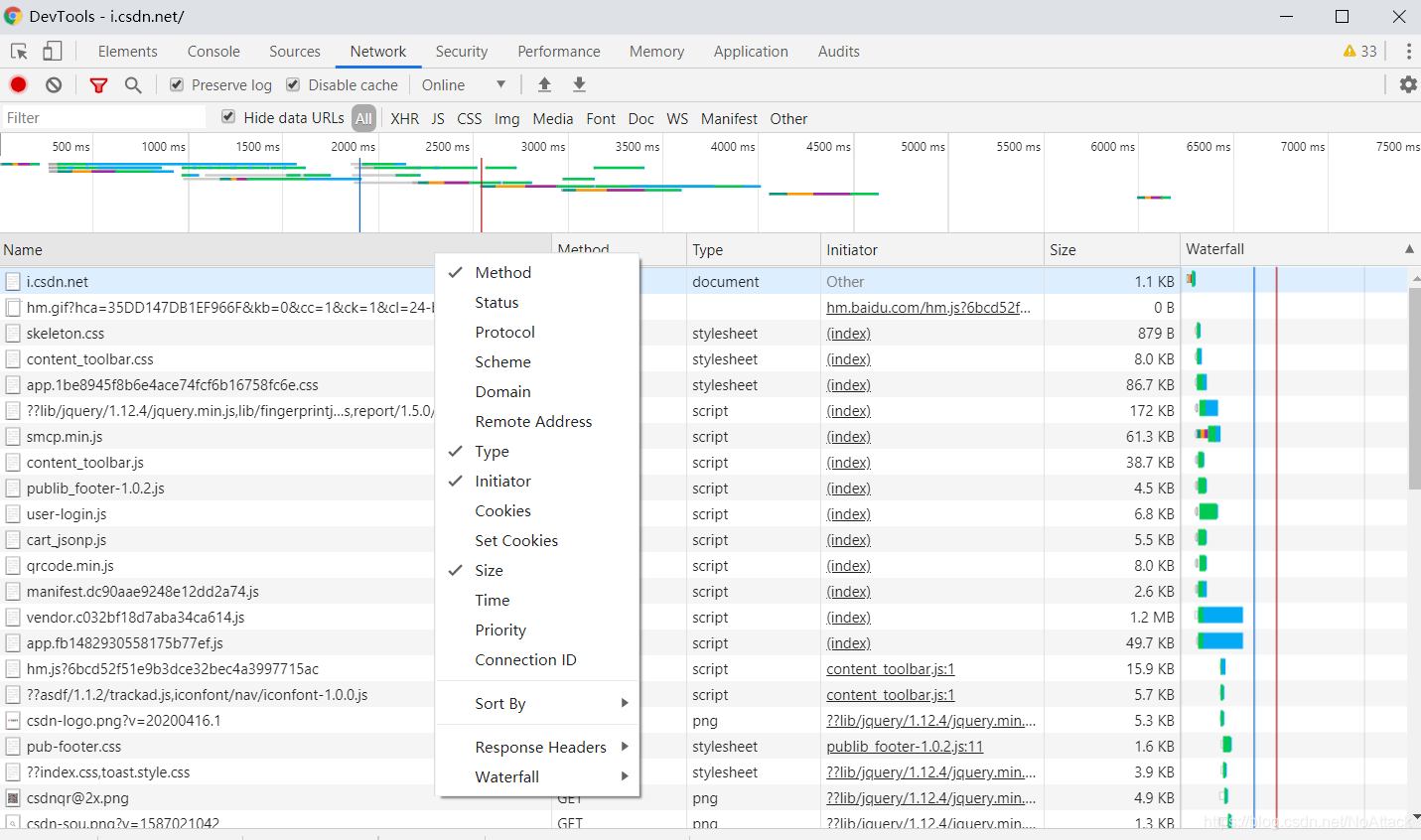Select the All filter button
This screenshot has width=1421, height=840.
[x=363, y=118]
